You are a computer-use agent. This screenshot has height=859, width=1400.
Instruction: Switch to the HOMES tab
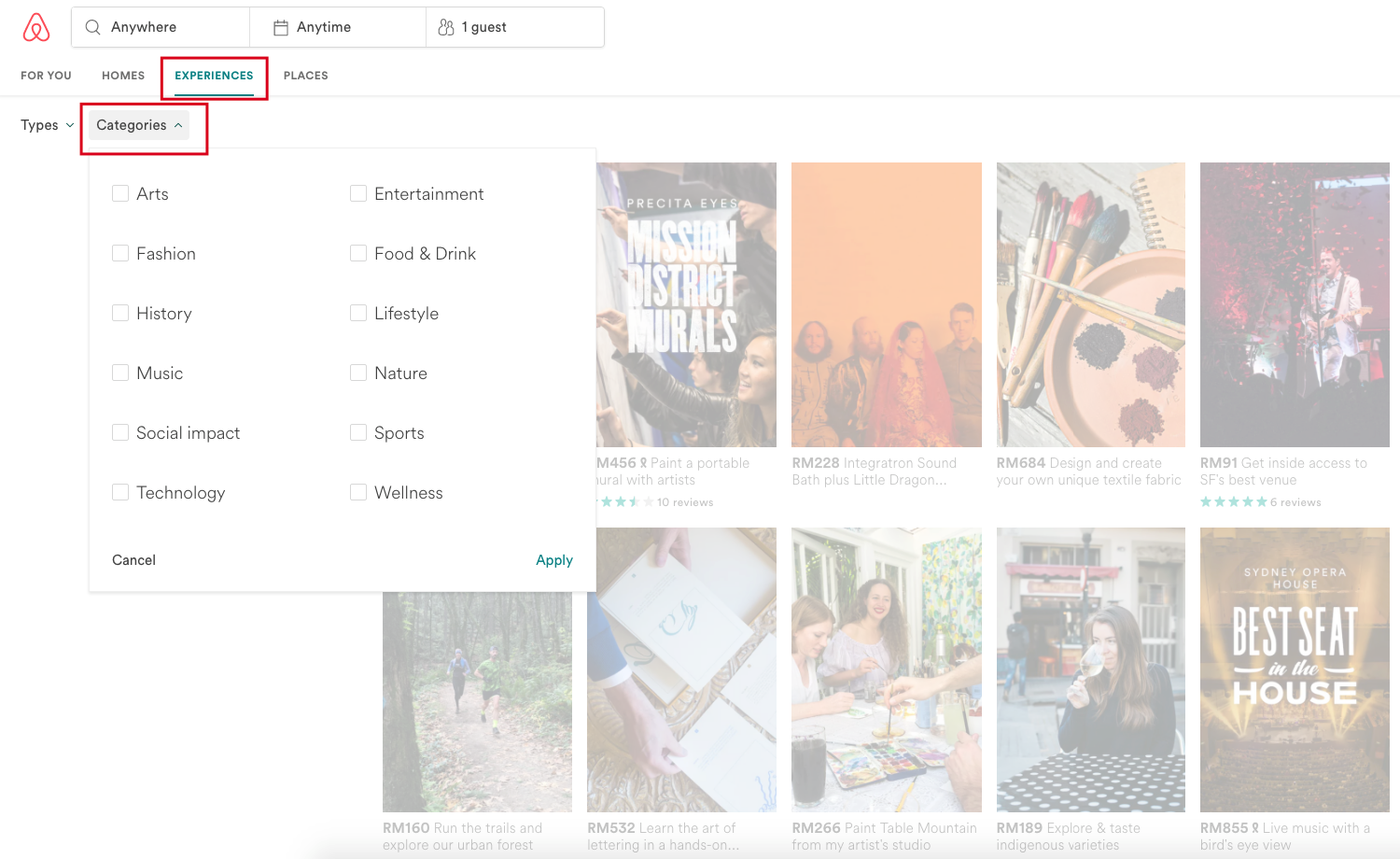pyautogui.click(x=122, y=76)
